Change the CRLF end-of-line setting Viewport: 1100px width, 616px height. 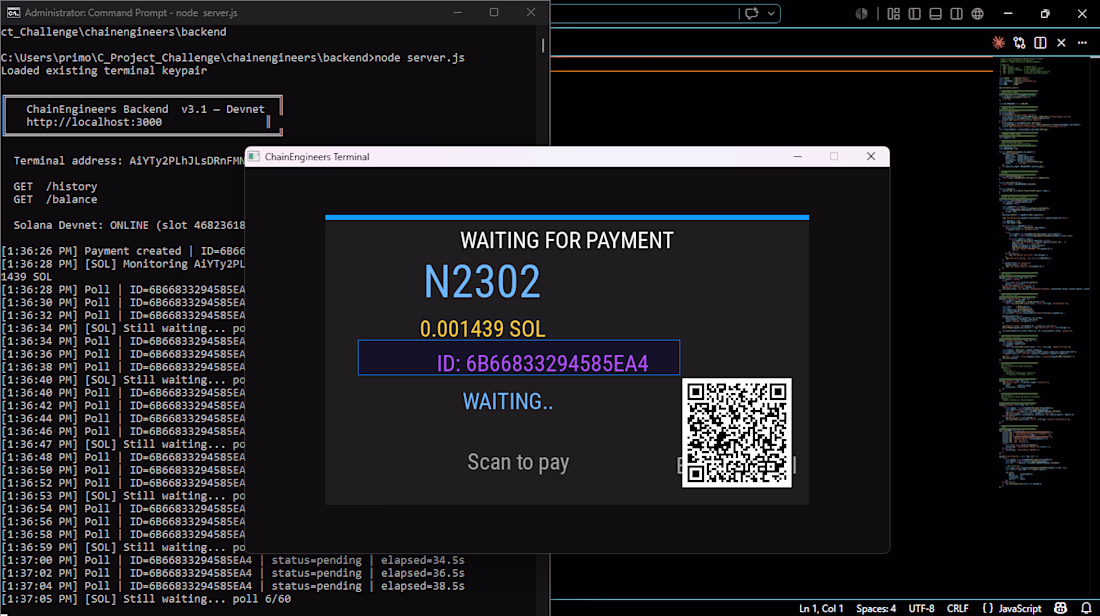pos(958,608)
